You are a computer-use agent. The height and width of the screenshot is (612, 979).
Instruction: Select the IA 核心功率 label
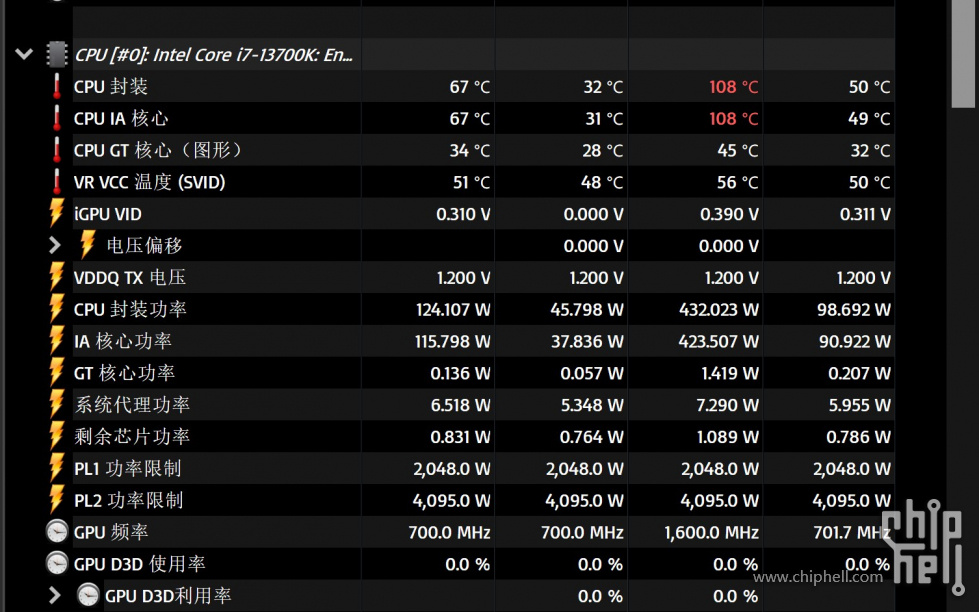(123, 341)
